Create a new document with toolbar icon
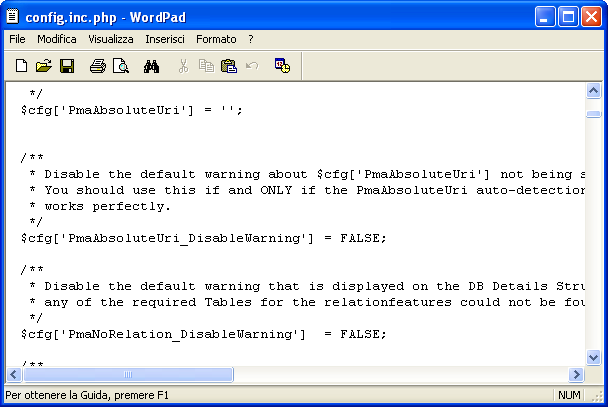Screen dimensions: 608x407 [x=21, y=66]
